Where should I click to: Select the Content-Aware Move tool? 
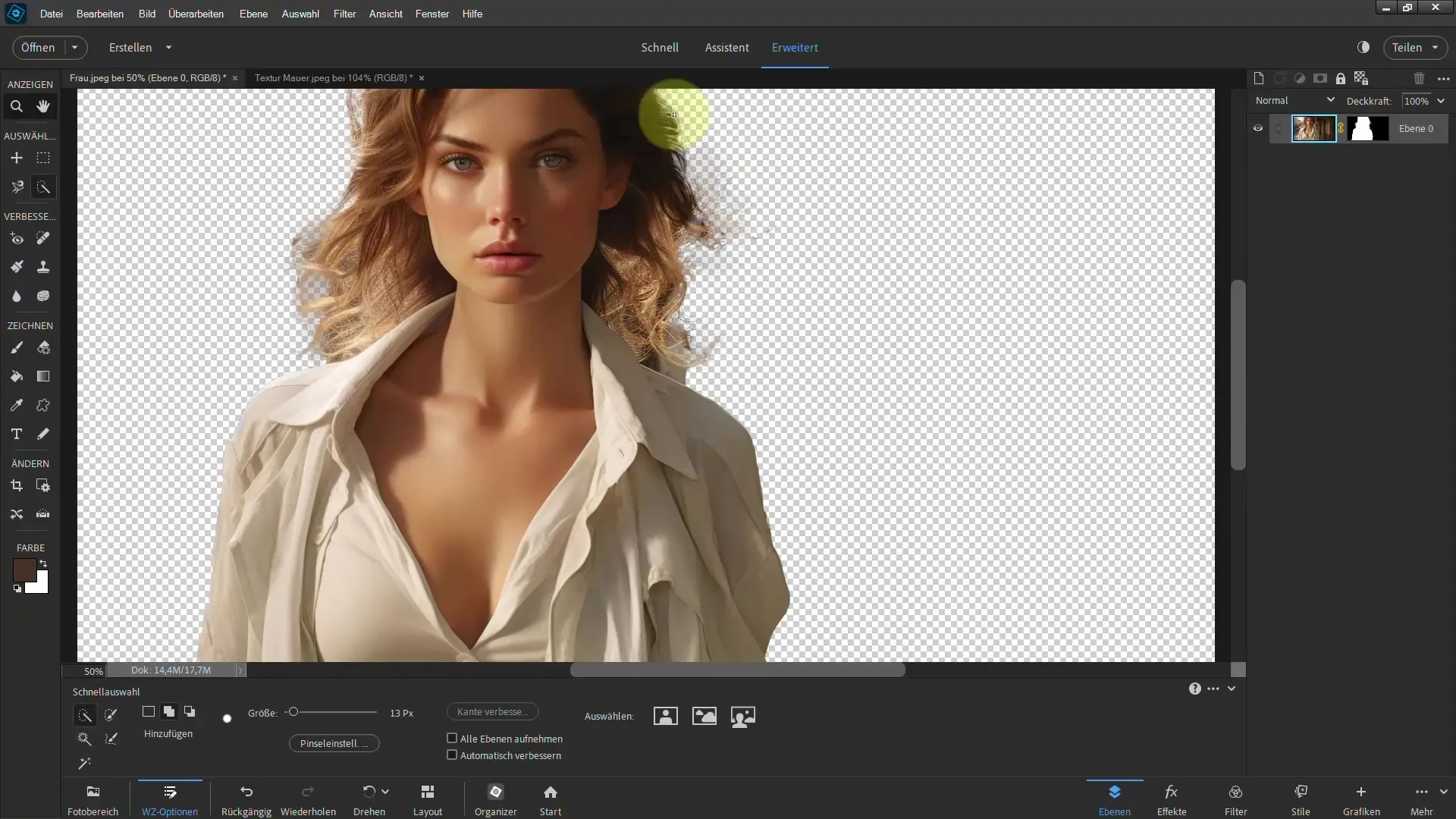pyautogui.click(x=17, y=515)
